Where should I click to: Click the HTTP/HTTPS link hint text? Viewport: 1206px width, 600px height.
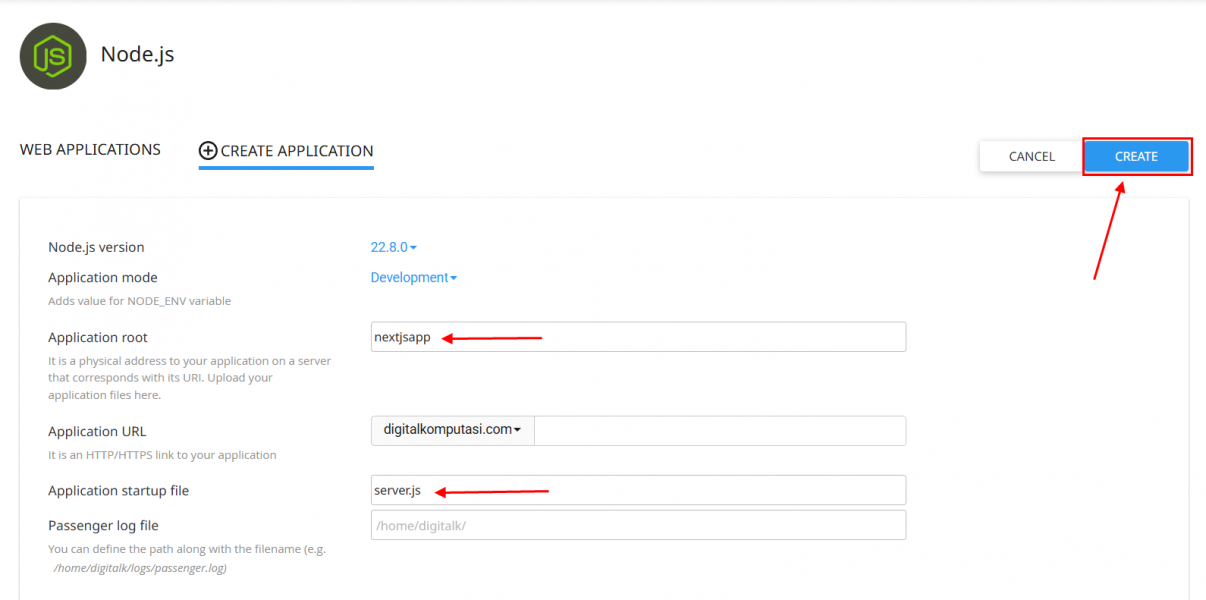tap(162, 455)
